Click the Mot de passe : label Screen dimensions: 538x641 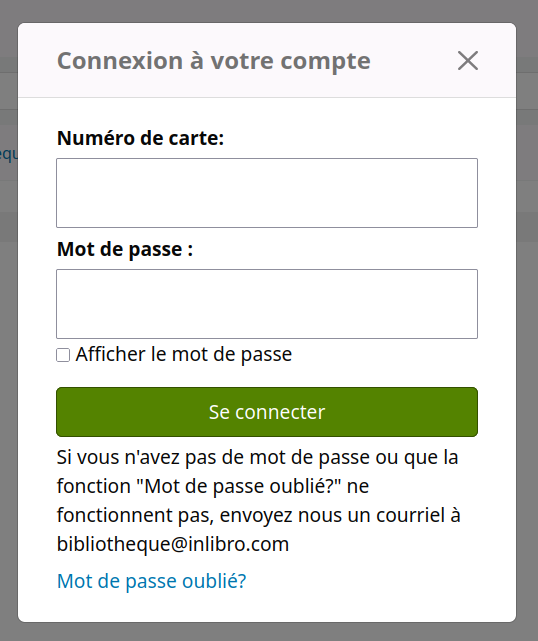click(x=125, y=249)
